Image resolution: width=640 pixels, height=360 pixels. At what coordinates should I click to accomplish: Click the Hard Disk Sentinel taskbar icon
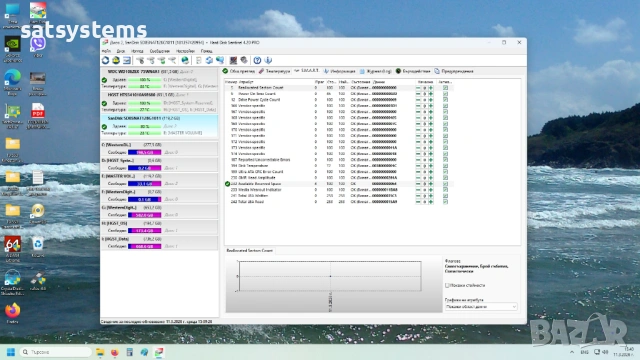[159, 352]
